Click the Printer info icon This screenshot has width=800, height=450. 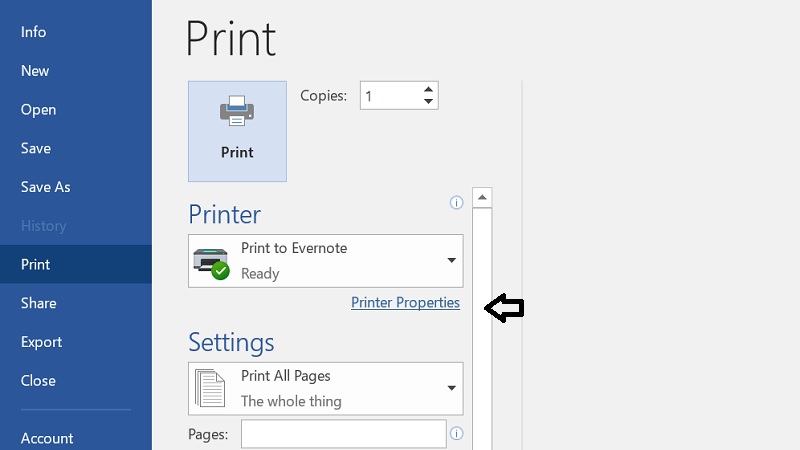coord(457,203)
